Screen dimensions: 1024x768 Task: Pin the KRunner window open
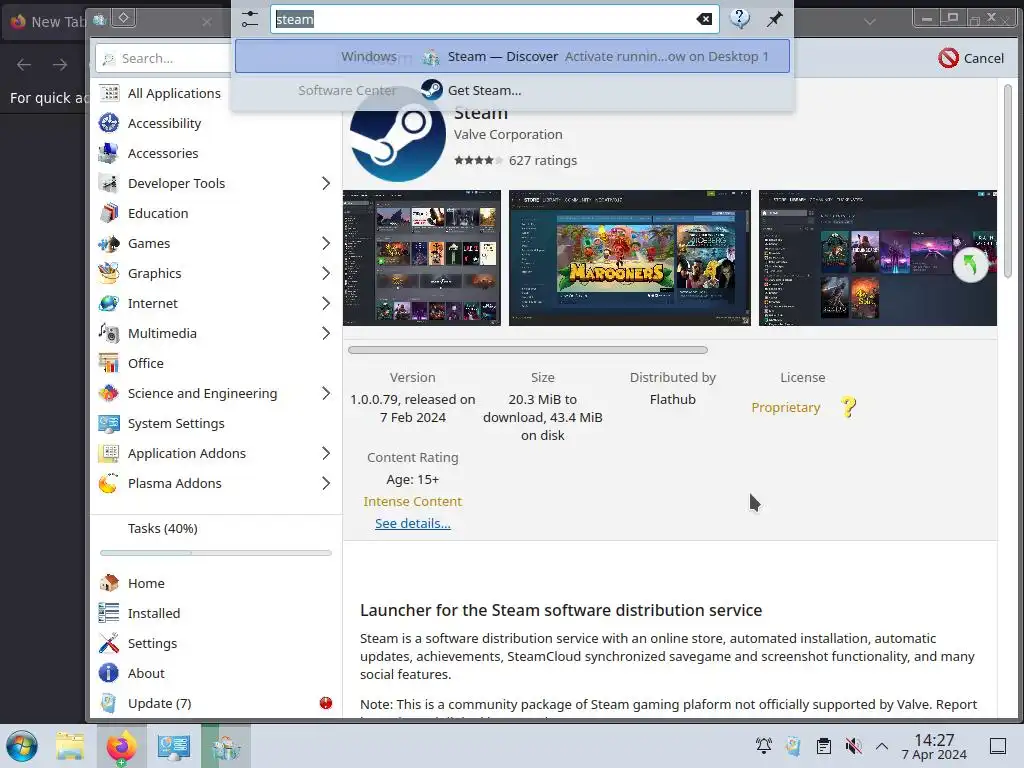point(774,19)
